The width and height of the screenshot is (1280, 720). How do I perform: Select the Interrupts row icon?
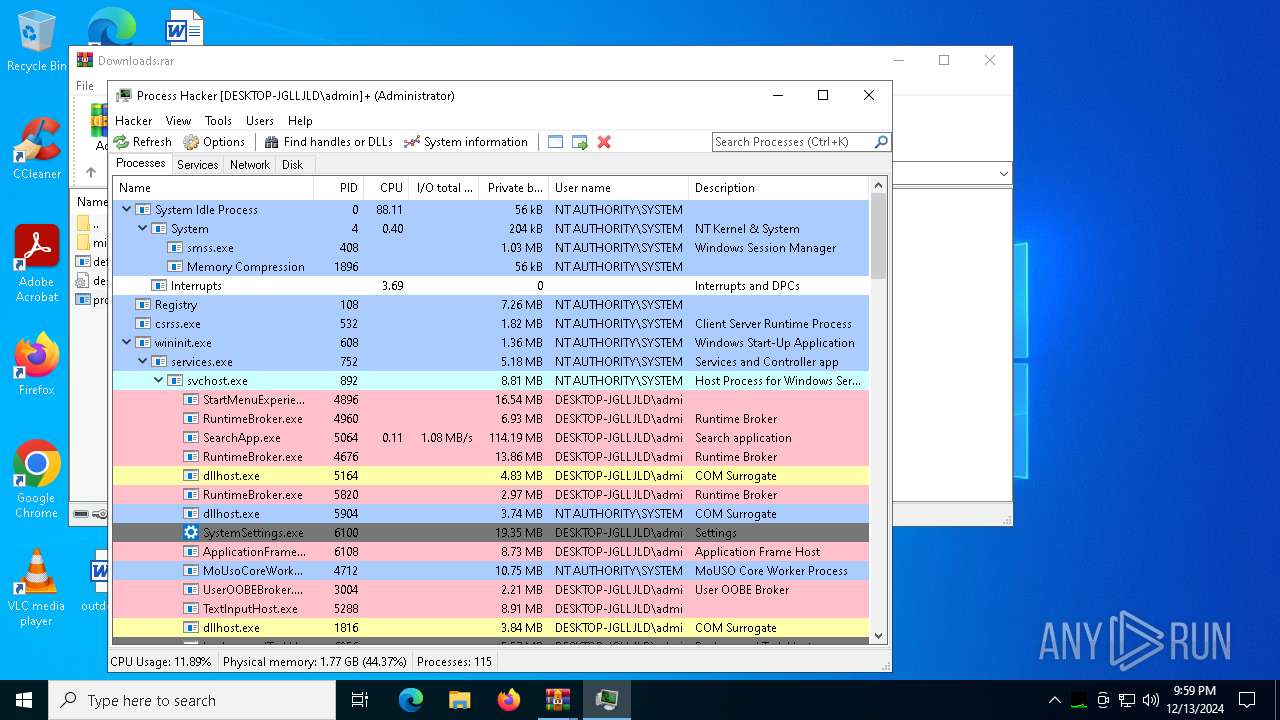coord(159,285)
